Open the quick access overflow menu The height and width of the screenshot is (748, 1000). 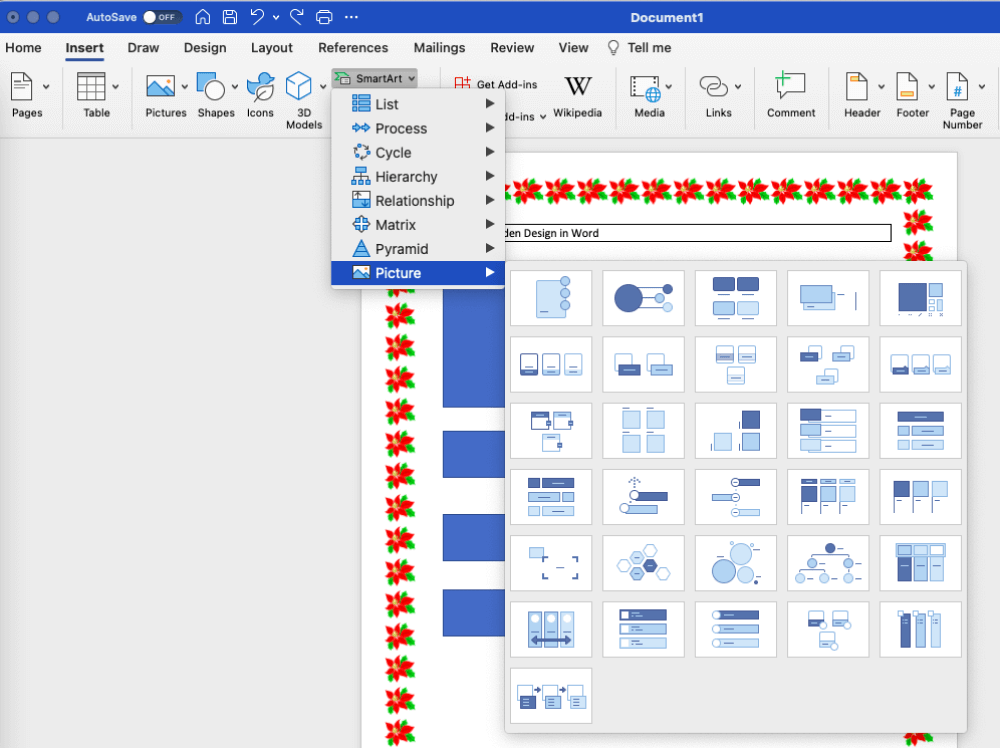click(351, 16)
